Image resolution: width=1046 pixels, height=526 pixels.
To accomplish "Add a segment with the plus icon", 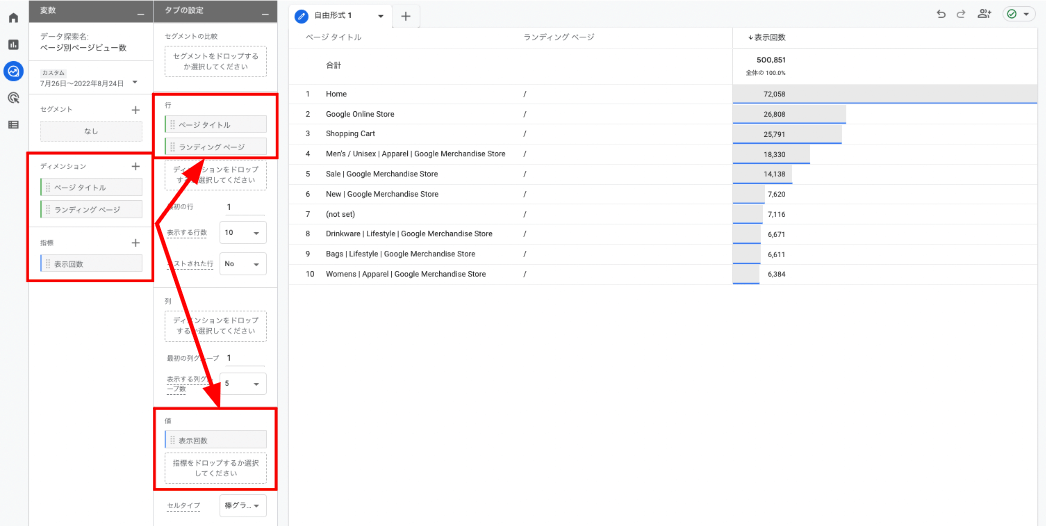I will (x=135, y=109).
